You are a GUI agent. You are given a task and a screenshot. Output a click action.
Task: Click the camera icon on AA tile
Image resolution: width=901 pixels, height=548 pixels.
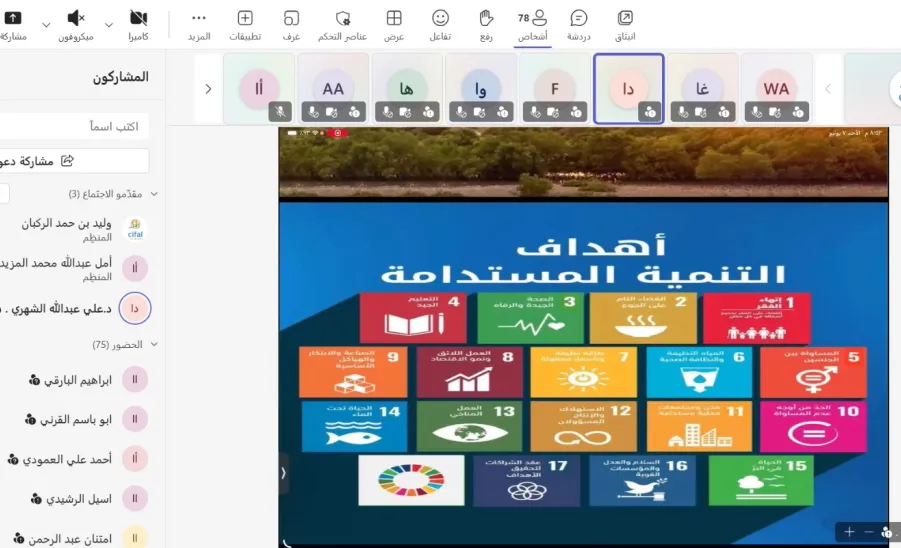coord(332,113)
